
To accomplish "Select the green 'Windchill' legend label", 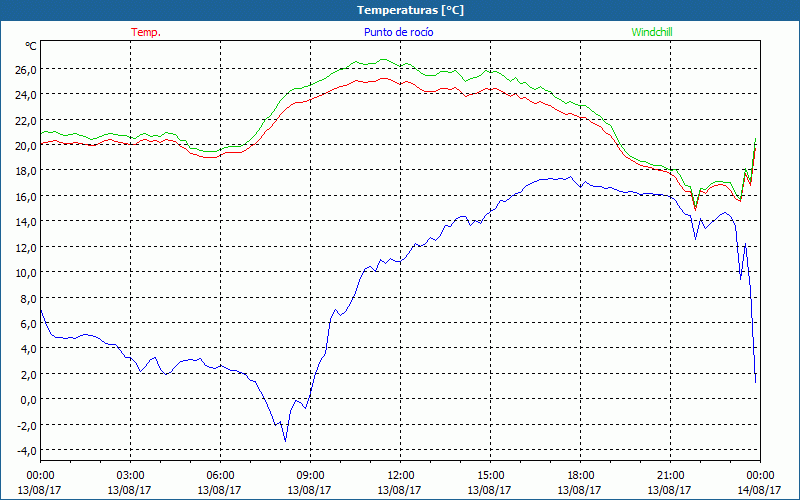I will 652,32.
